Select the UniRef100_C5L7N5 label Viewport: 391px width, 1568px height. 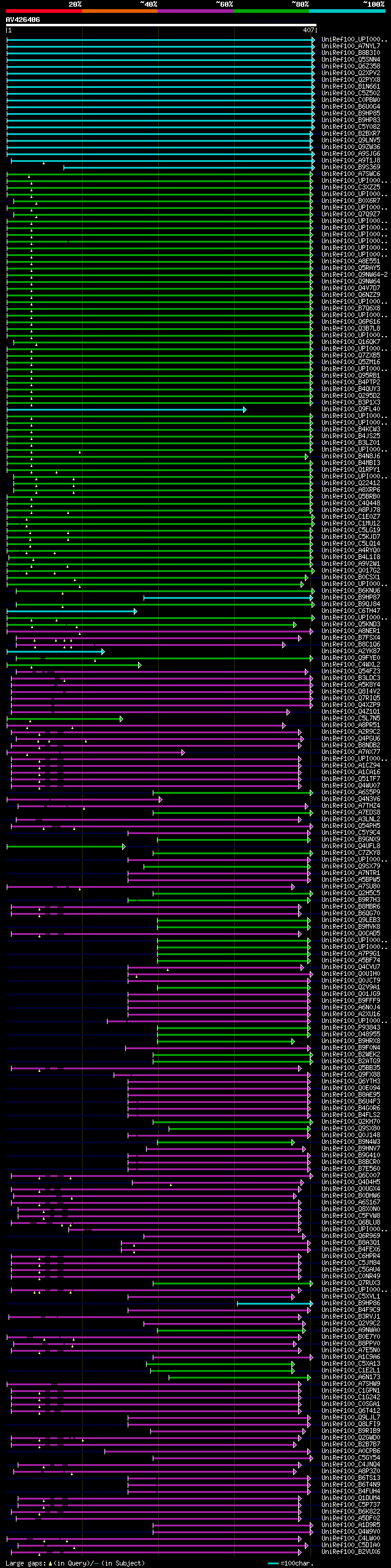point(351,718)
